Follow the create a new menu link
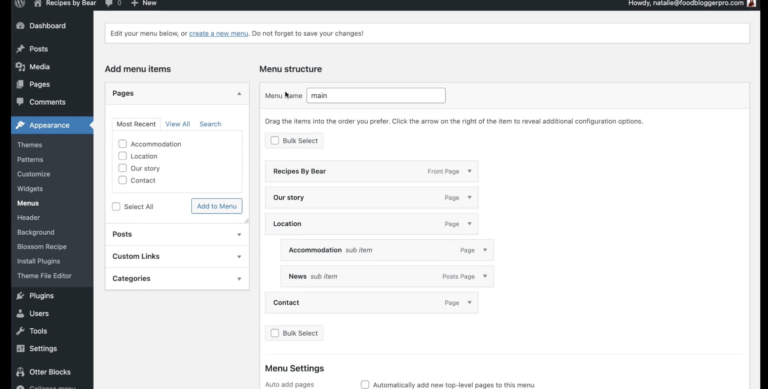 (218, 33)
